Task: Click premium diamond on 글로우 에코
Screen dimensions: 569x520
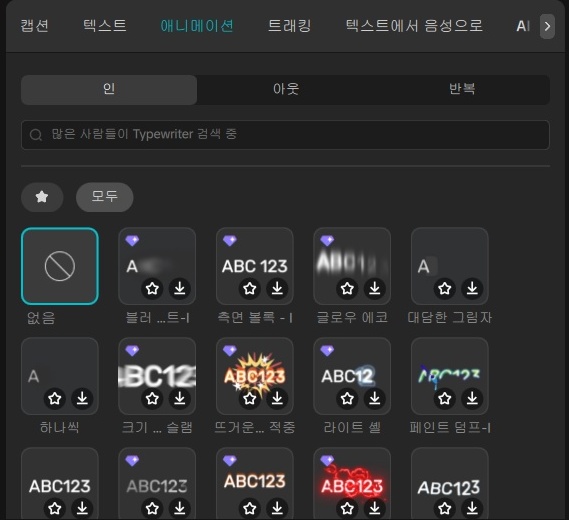Action: click(327, 240)
